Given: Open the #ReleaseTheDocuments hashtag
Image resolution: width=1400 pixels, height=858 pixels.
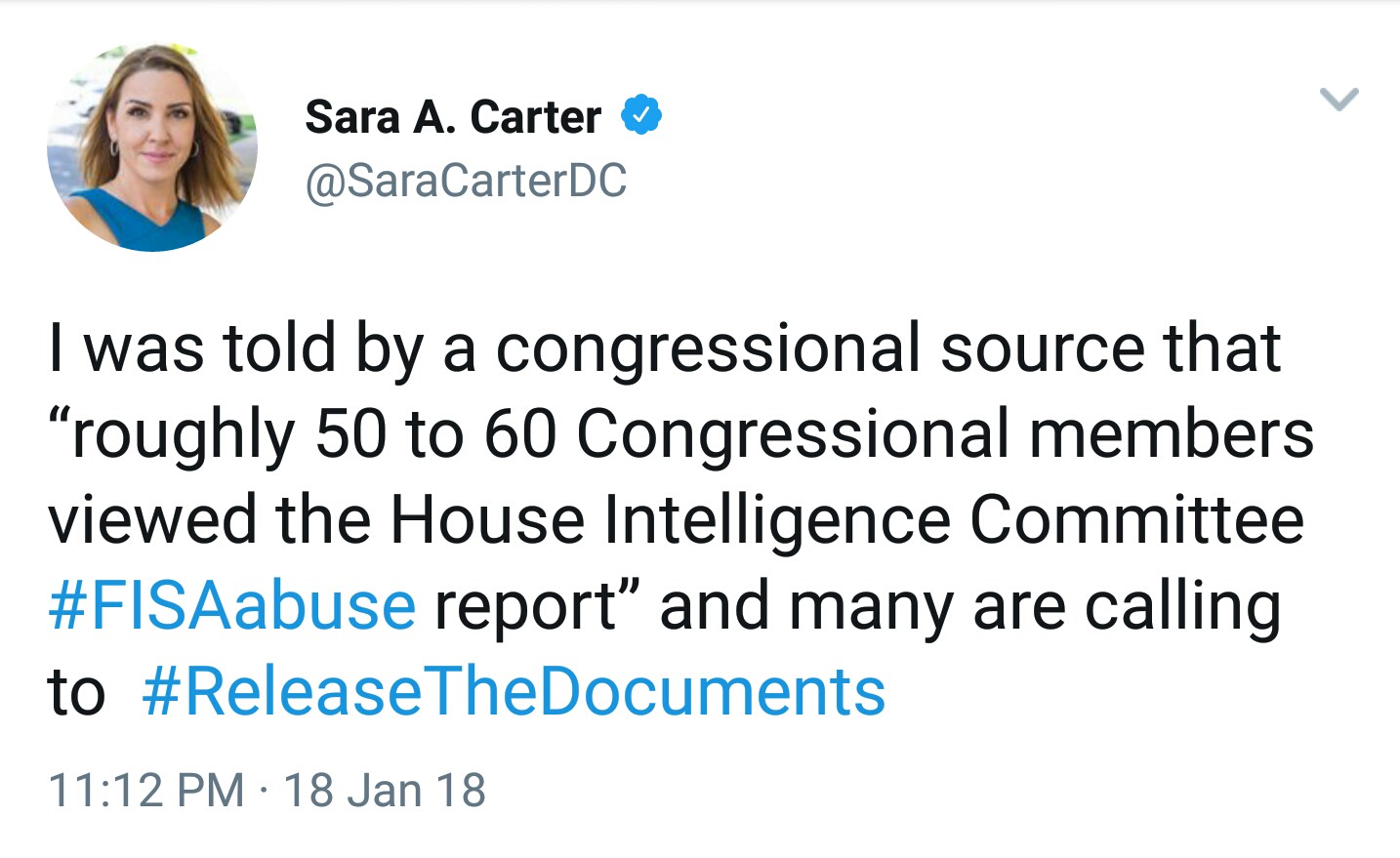Looking at the screenshot, I should point(514,691).
